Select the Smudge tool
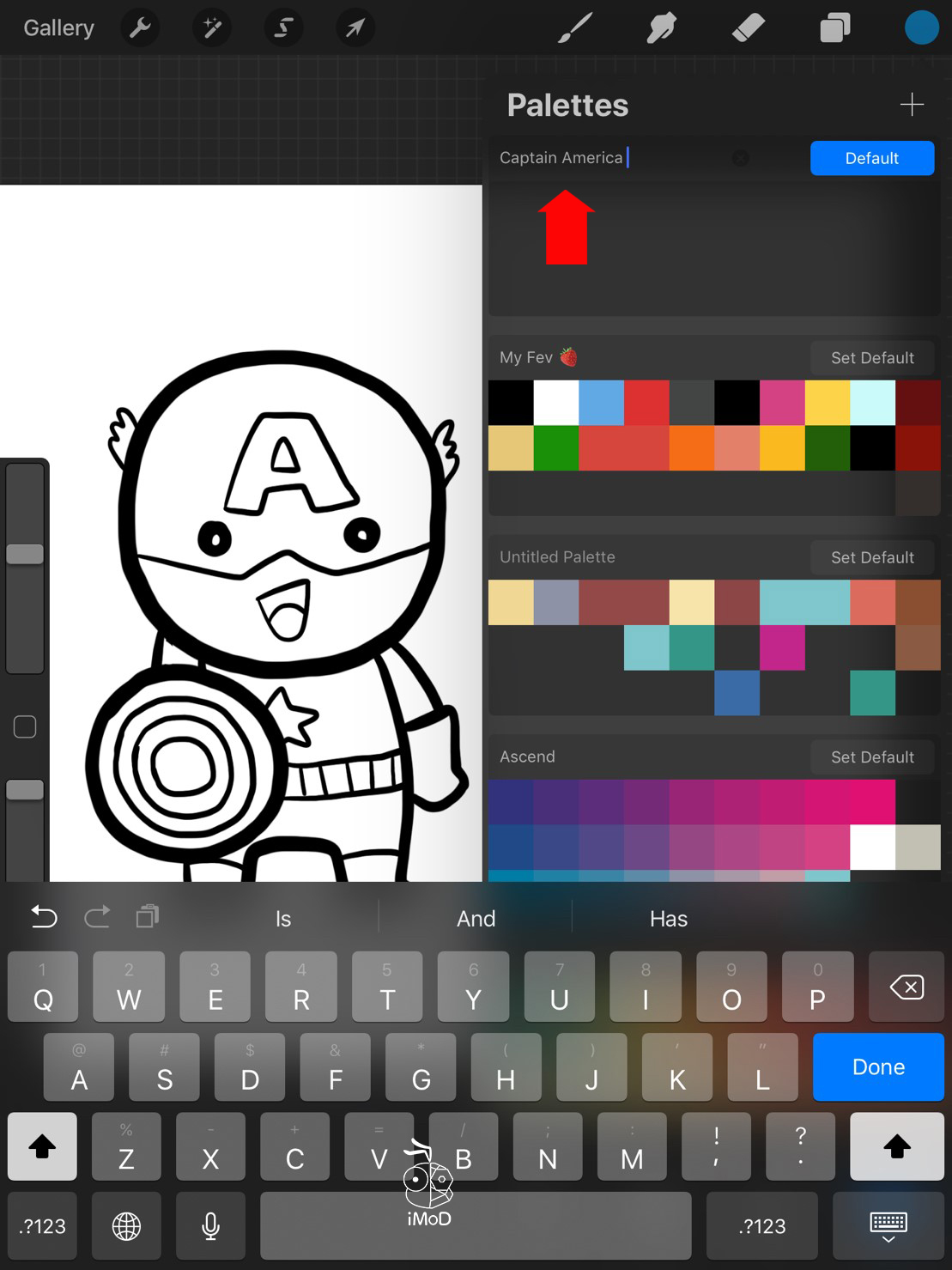The image size is (952, 1270). click(662, 28)
